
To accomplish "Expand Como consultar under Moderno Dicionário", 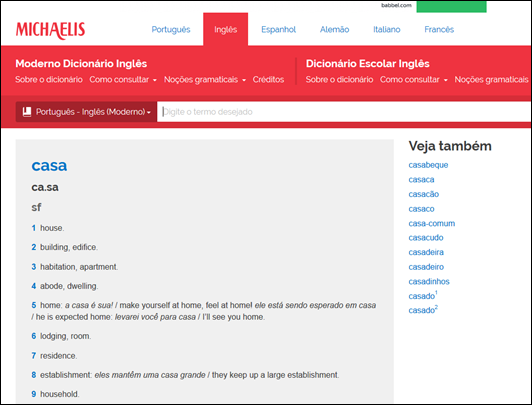I will click(x=123, y=80).
